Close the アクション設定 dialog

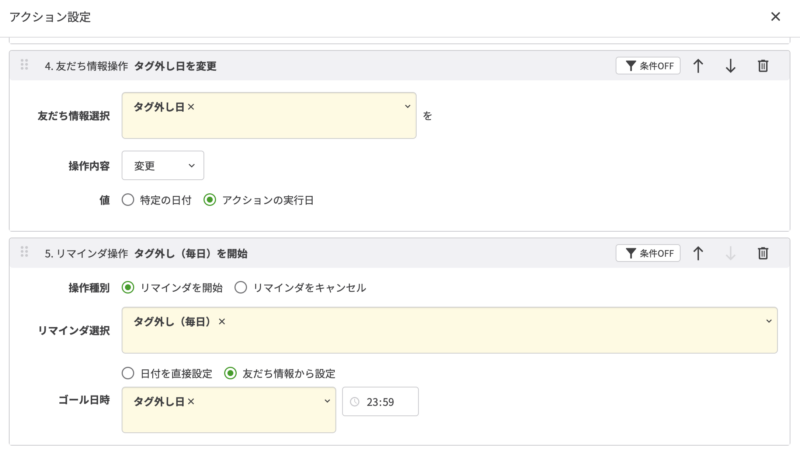[776, 17]
